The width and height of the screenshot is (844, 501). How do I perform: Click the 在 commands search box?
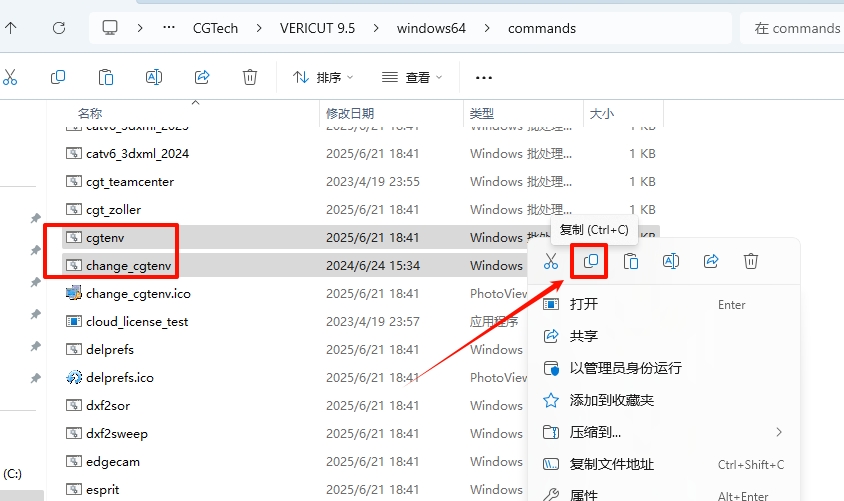[792, 28]
